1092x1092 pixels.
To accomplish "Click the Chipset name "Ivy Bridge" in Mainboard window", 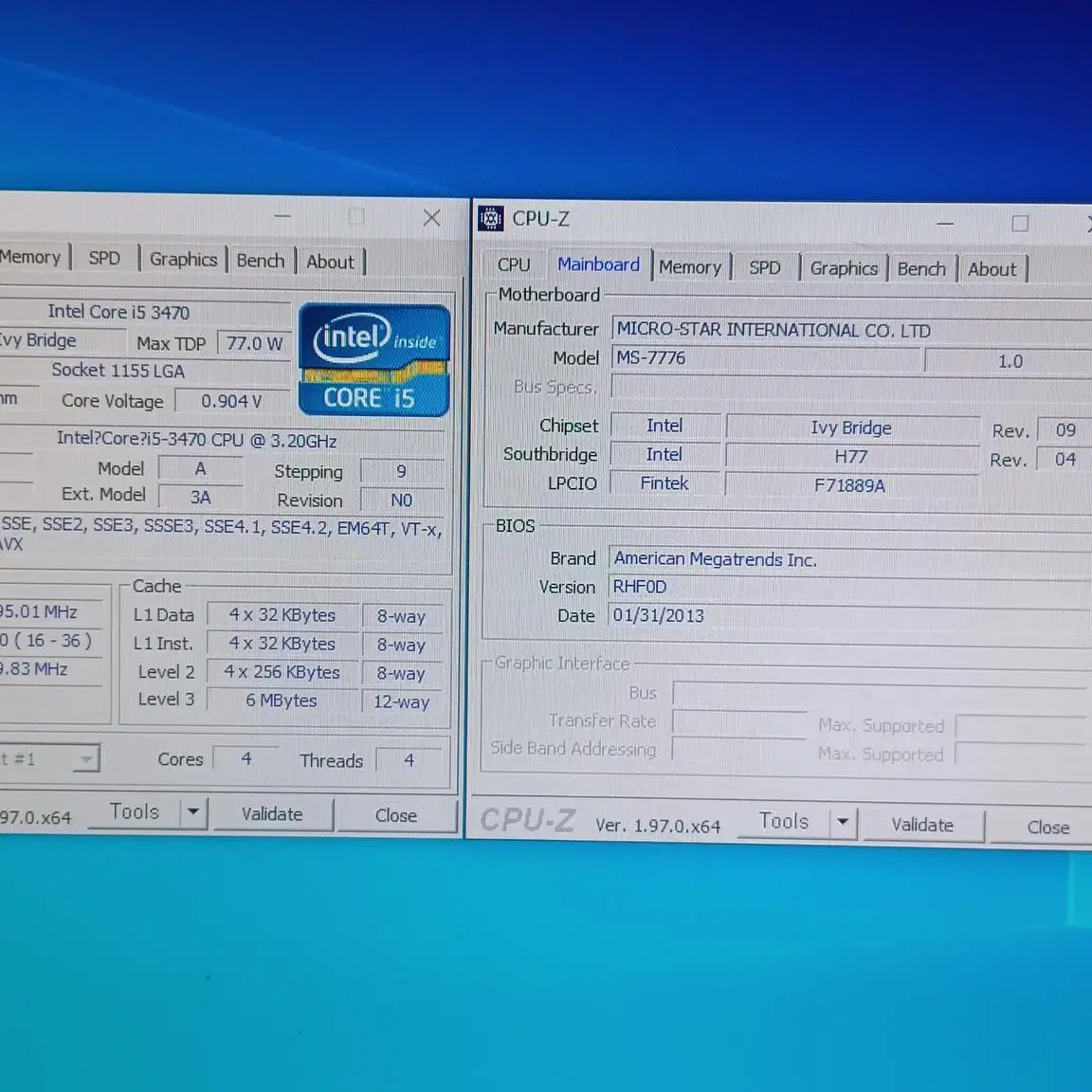I will [x=851, y=428].
